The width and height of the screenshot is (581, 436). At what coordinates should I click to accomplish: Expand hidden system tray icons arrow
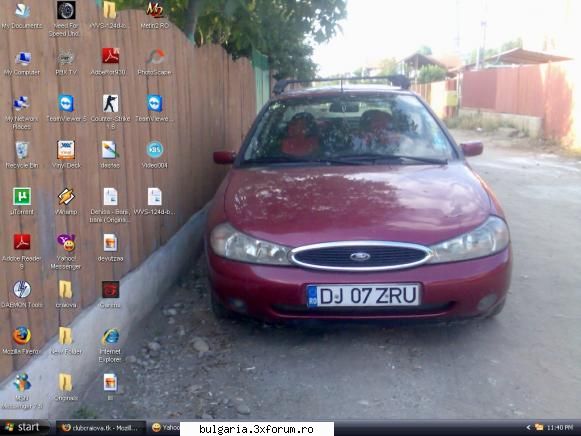[x=528, y=428]
